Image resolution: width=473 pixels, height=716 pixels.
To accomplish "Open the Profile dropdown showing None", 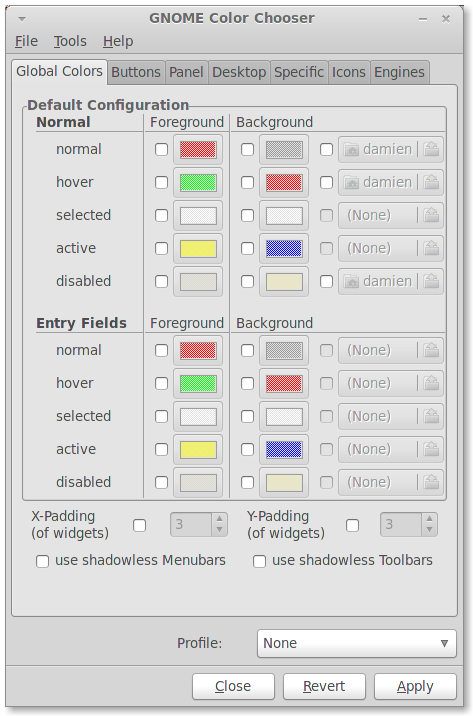I will (x=357, y=643).
